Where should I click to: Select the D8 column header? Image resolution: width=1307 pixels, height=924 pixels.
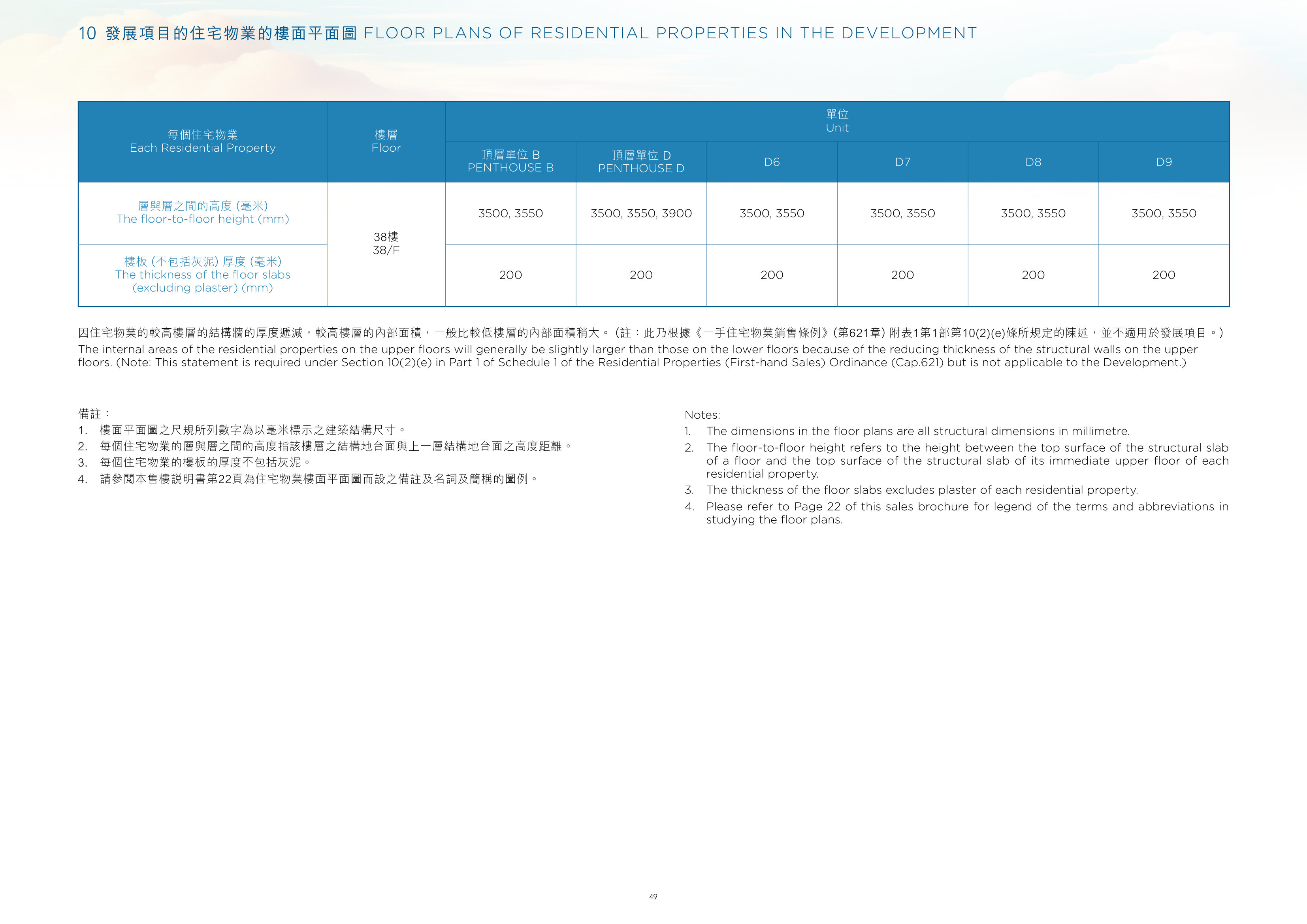1033,162
